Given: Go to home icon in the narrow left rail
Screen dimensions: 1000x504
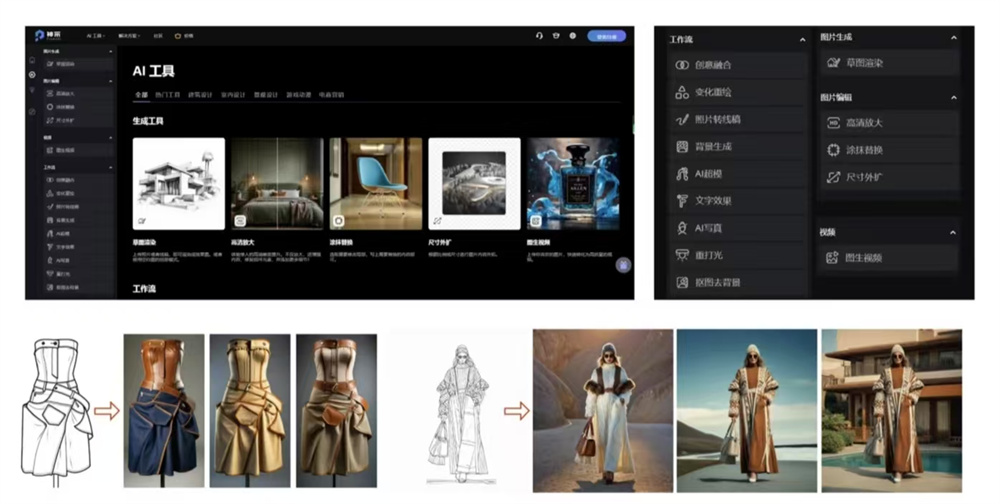Looking at the screenshot, I should coord(32,60).
